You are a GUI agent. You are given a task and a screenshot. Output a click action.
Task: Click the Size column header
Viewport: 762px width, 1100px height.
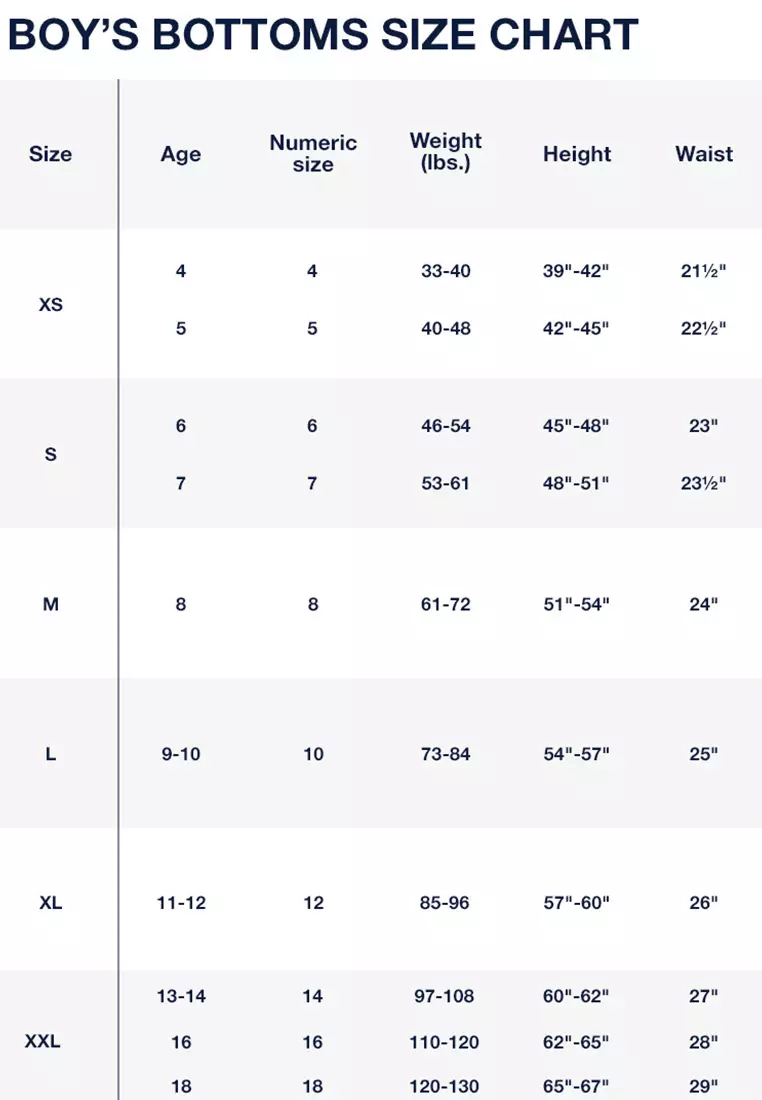coord(50,154)
